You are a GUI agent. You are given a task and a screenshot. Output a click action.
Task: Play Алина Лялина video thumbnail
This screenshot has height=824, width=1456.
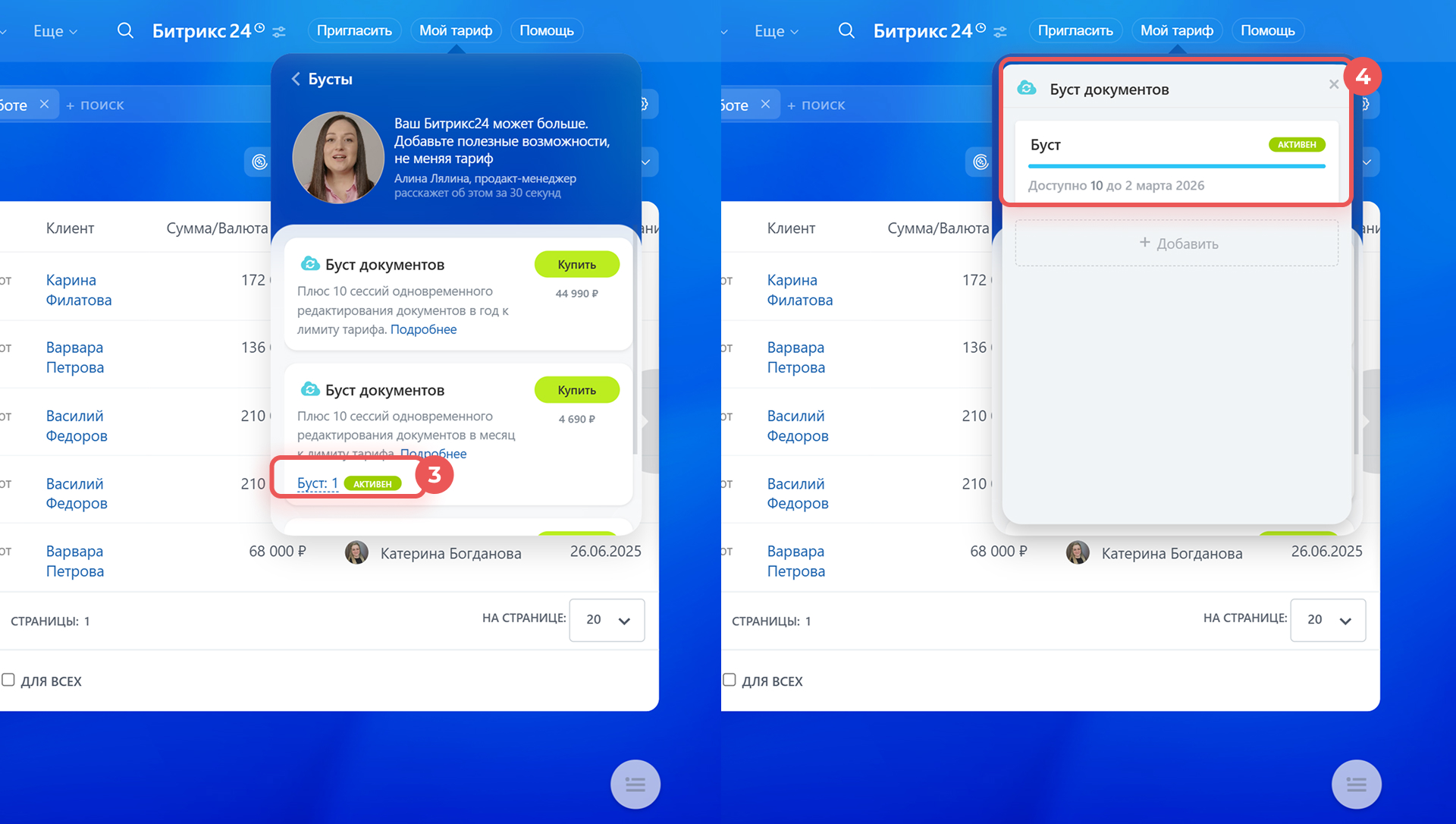pyautogui.click(x=338, y=157)
